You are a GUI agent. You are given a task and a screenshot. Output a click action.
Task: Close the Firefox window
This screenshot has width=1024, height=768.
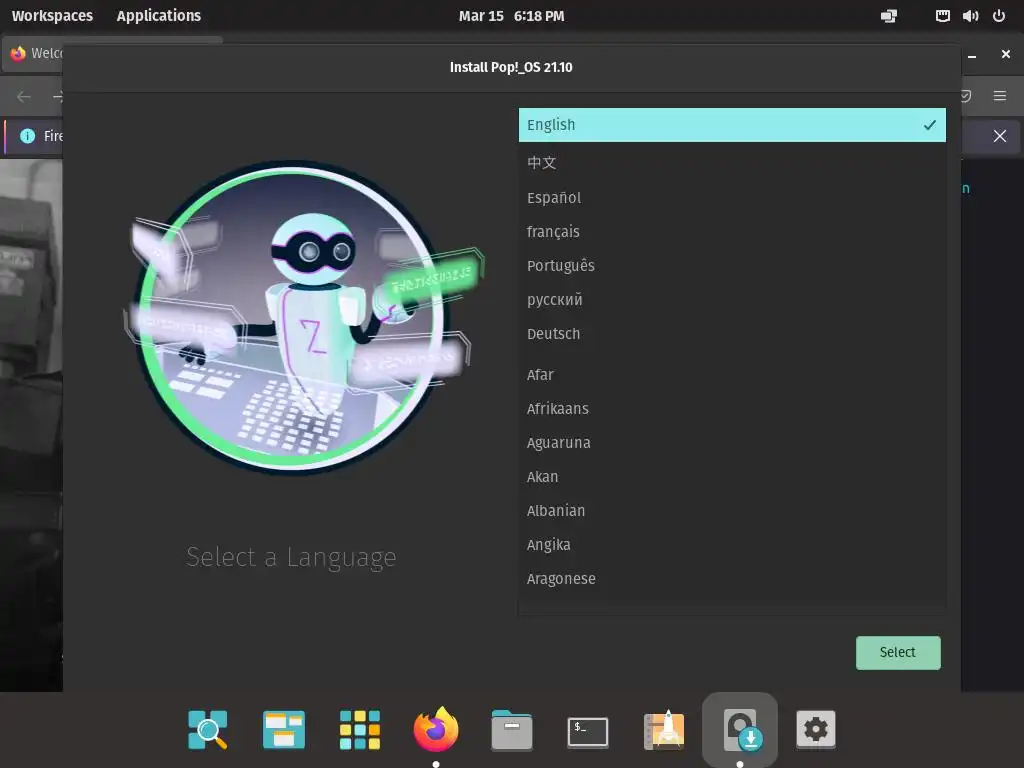coord(1006,54)
